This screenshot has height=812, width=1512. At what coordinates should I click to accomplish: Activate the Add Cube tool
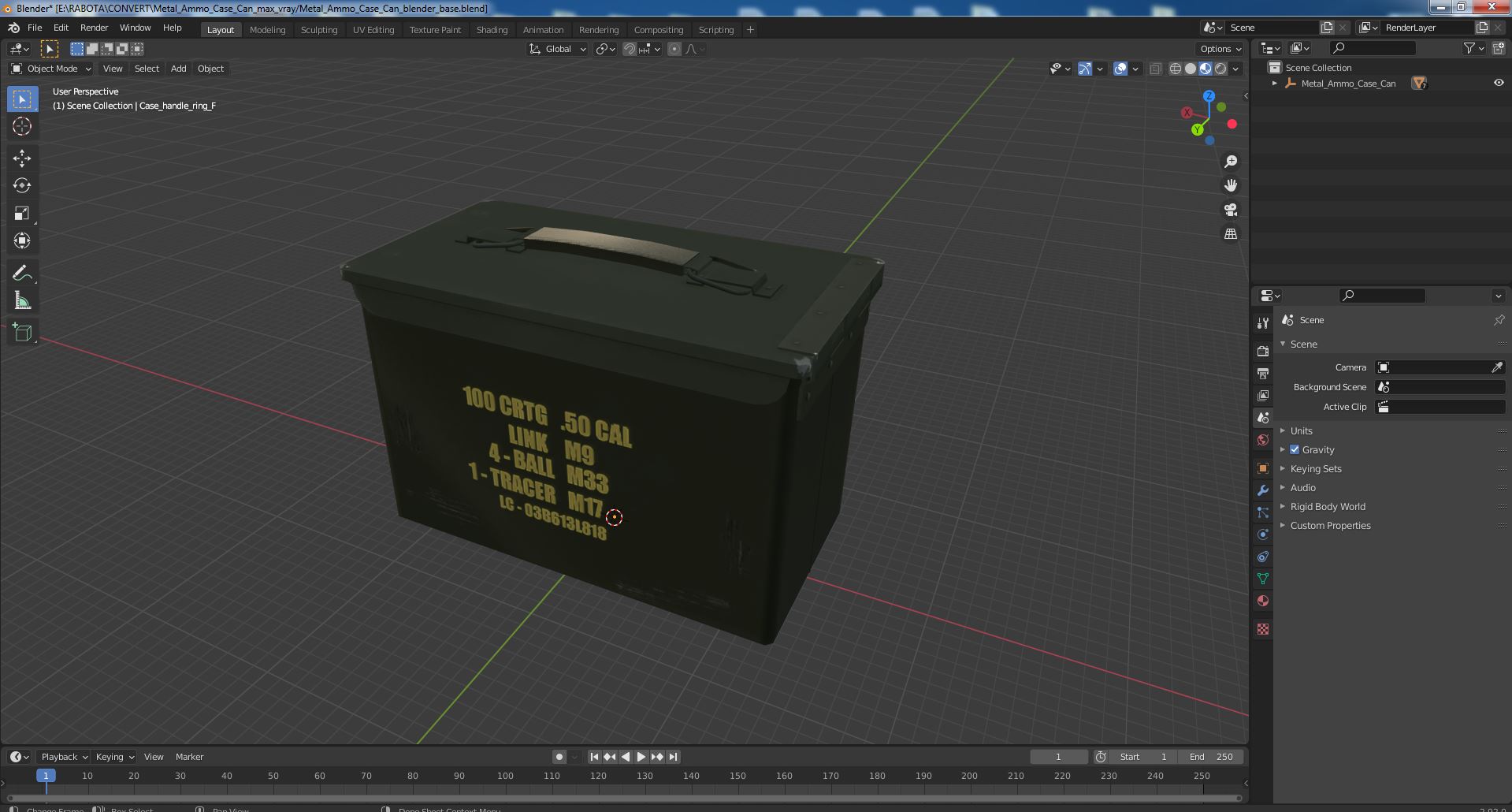click(22, 332)
